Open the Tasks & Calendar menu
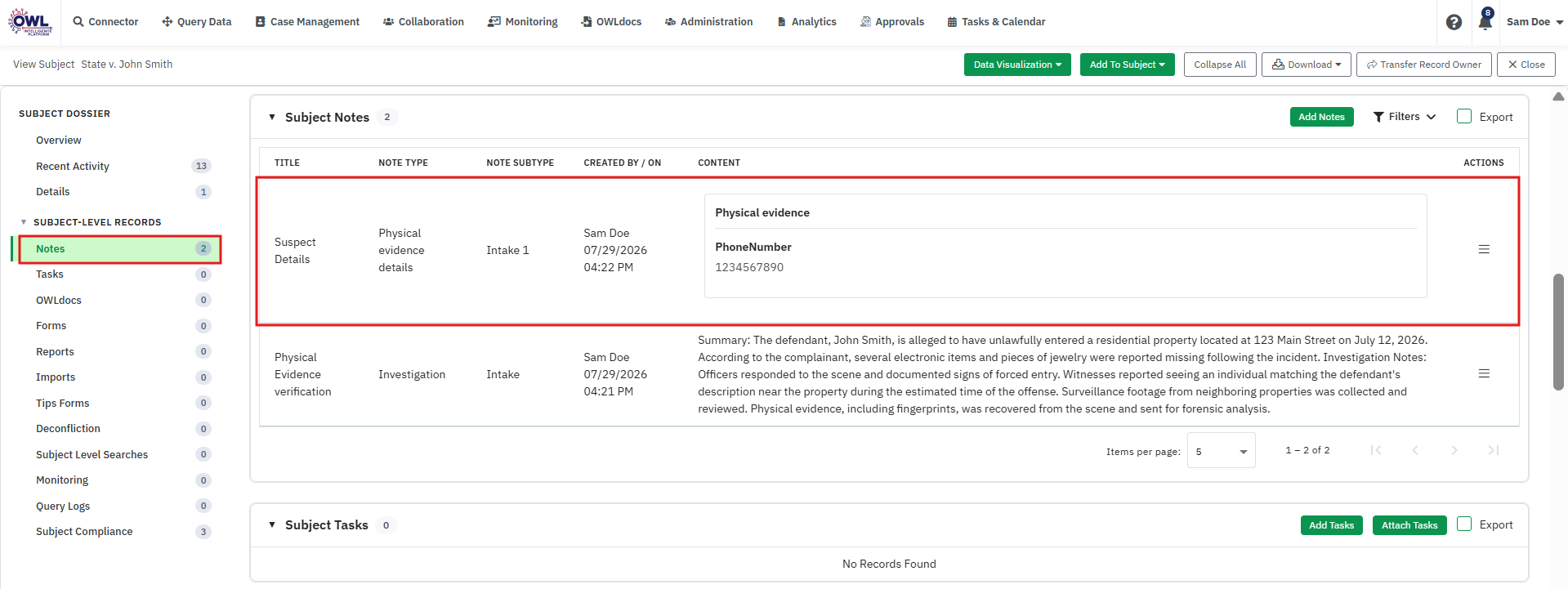The height and width of the screenshot is (589, 1568). click(x=996, y=22)
